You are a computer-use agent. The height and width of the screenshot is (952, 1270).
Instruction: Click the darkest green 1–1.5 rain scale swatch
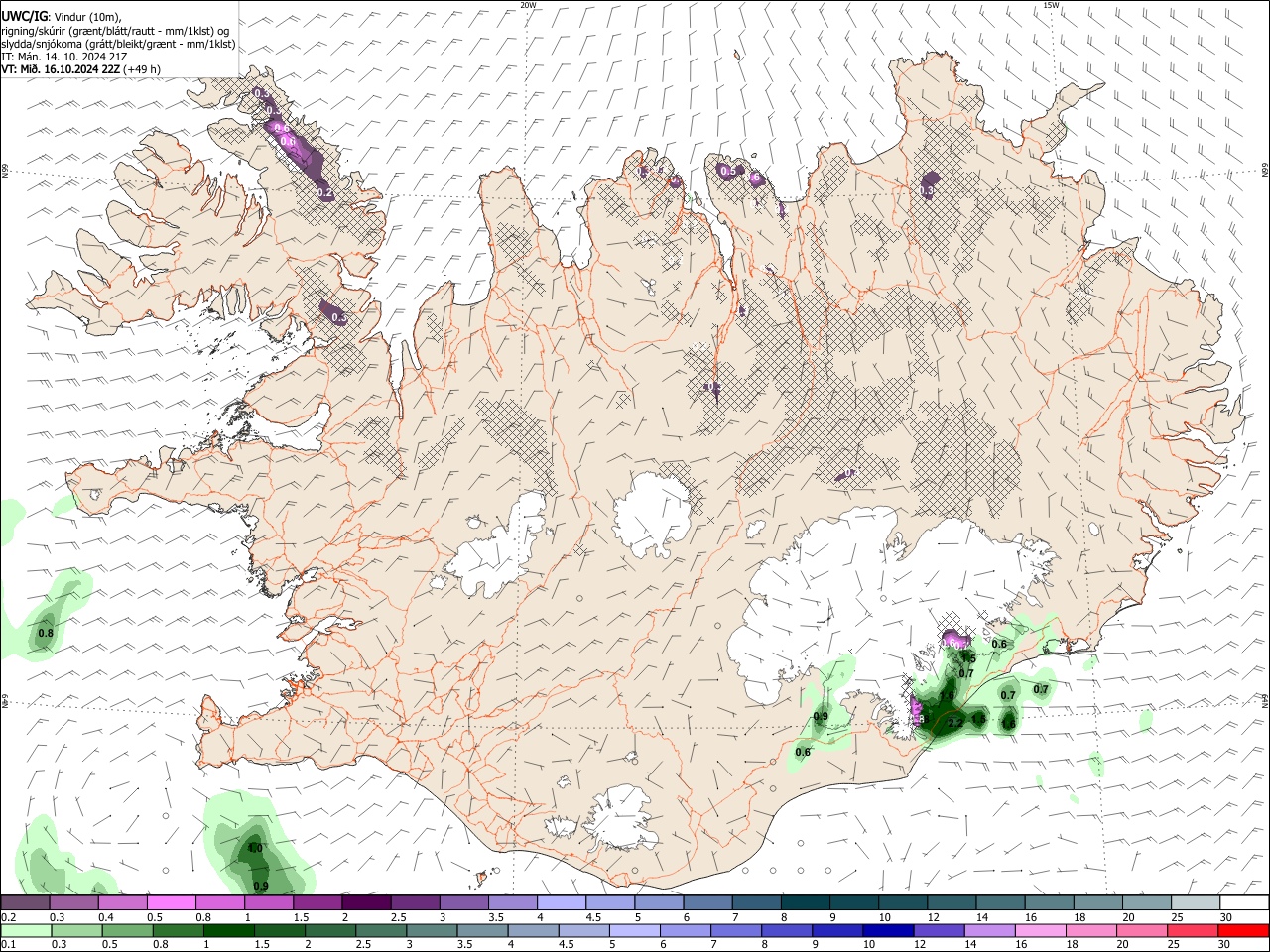tap(229, 930)
